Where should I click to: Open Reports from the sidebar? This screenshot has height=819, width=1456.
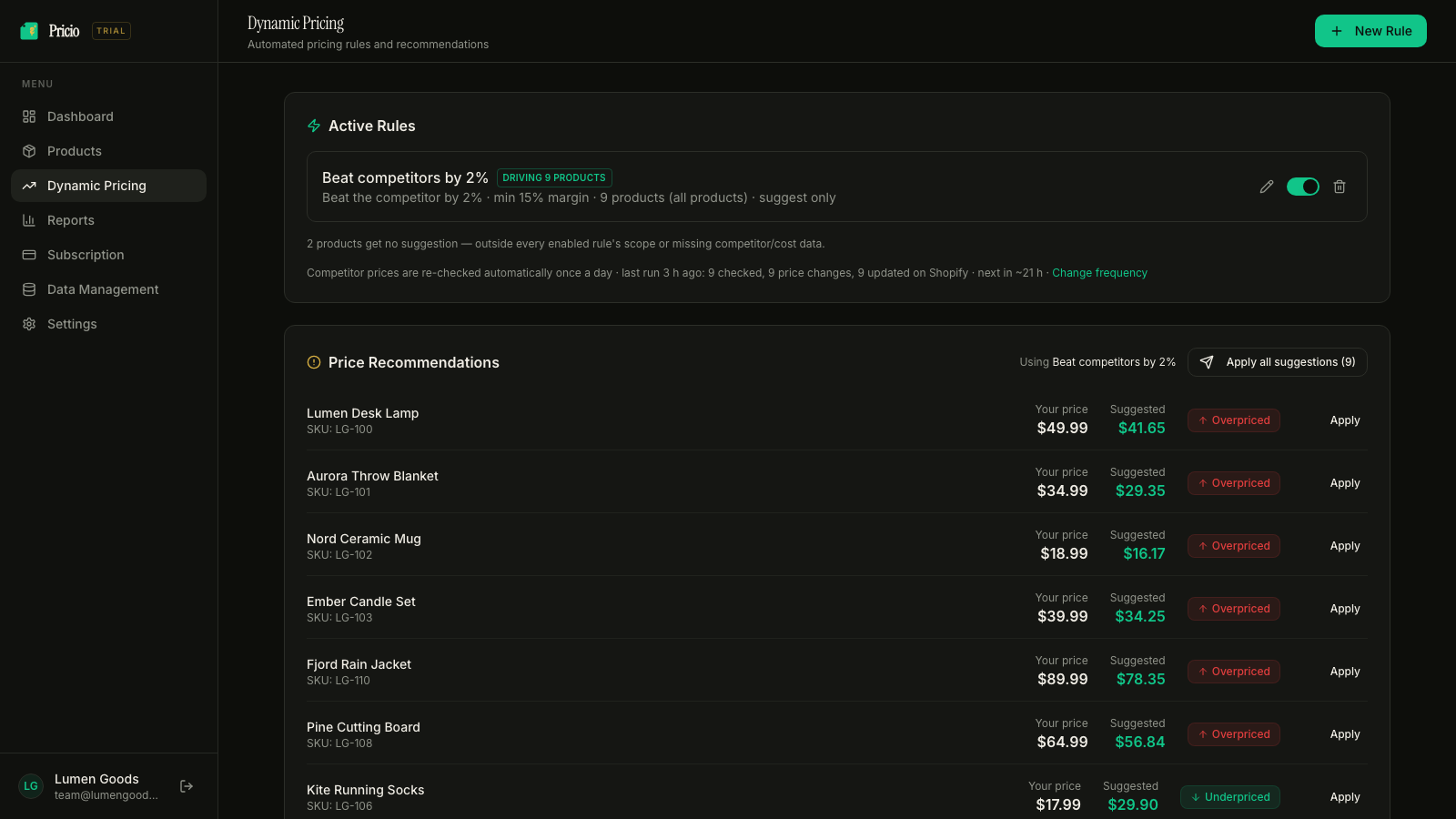point(108,220)
